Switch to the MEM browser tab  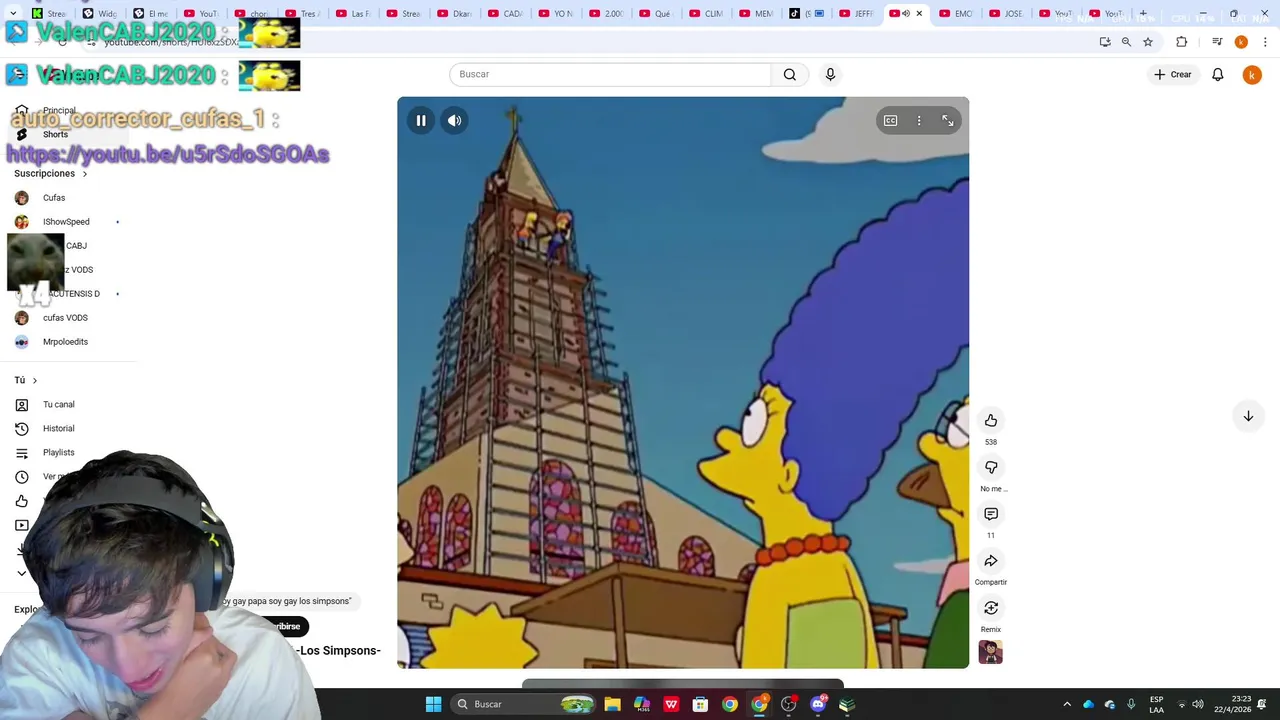(x=756, y=14)
